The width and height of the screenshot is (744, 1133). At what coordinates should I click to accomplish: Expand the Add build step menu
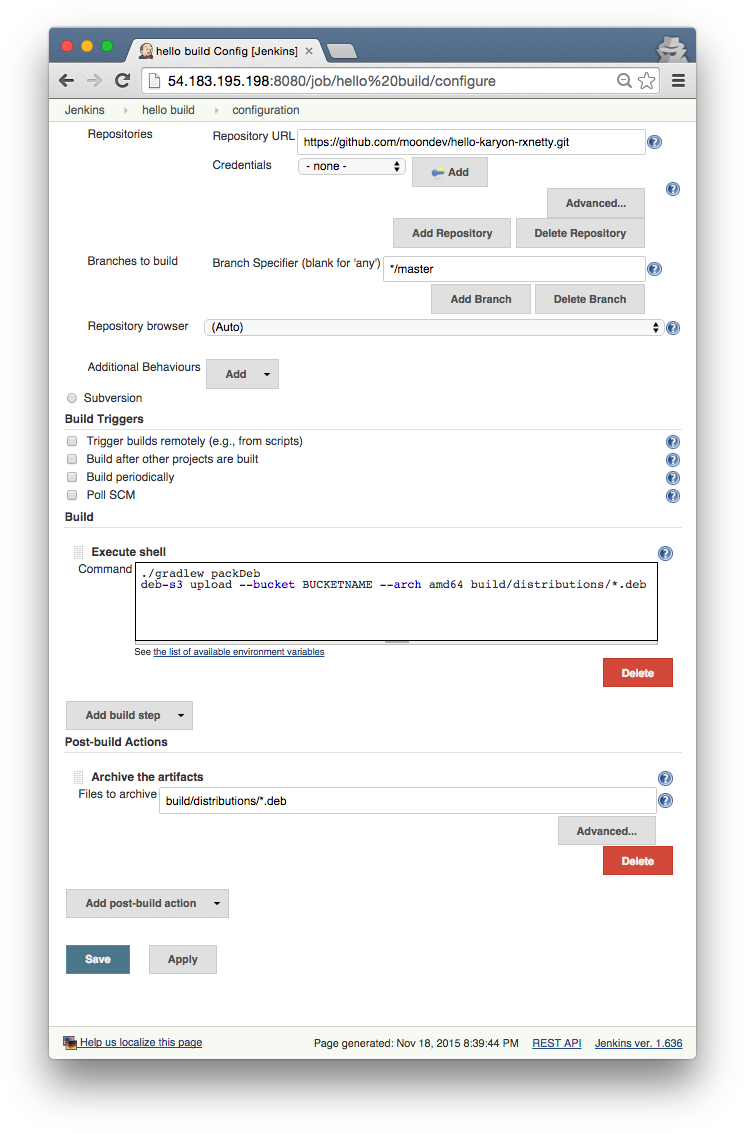click(129, 715)
